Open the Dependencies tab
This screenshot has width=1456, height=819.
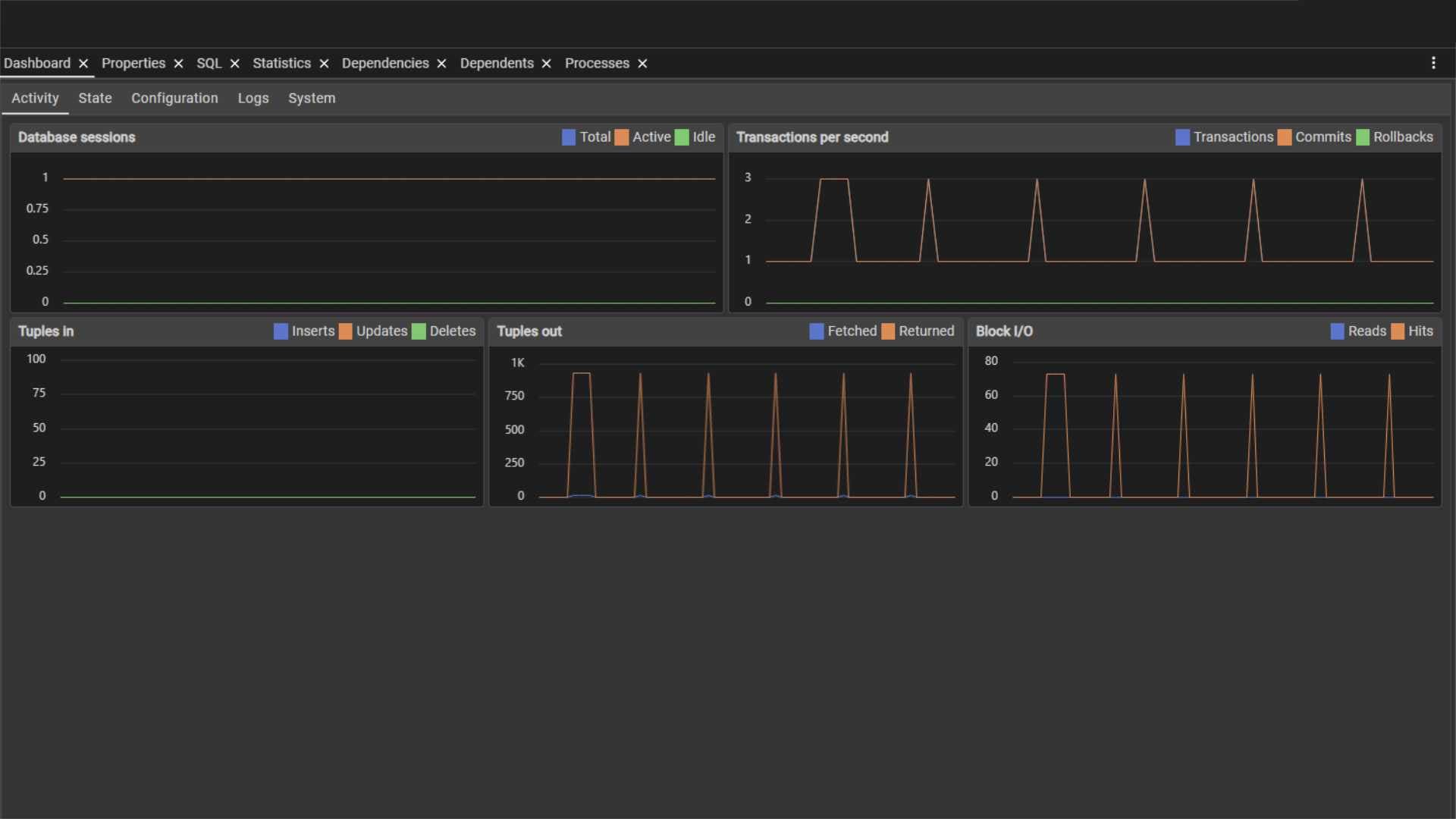click(385, 63)
